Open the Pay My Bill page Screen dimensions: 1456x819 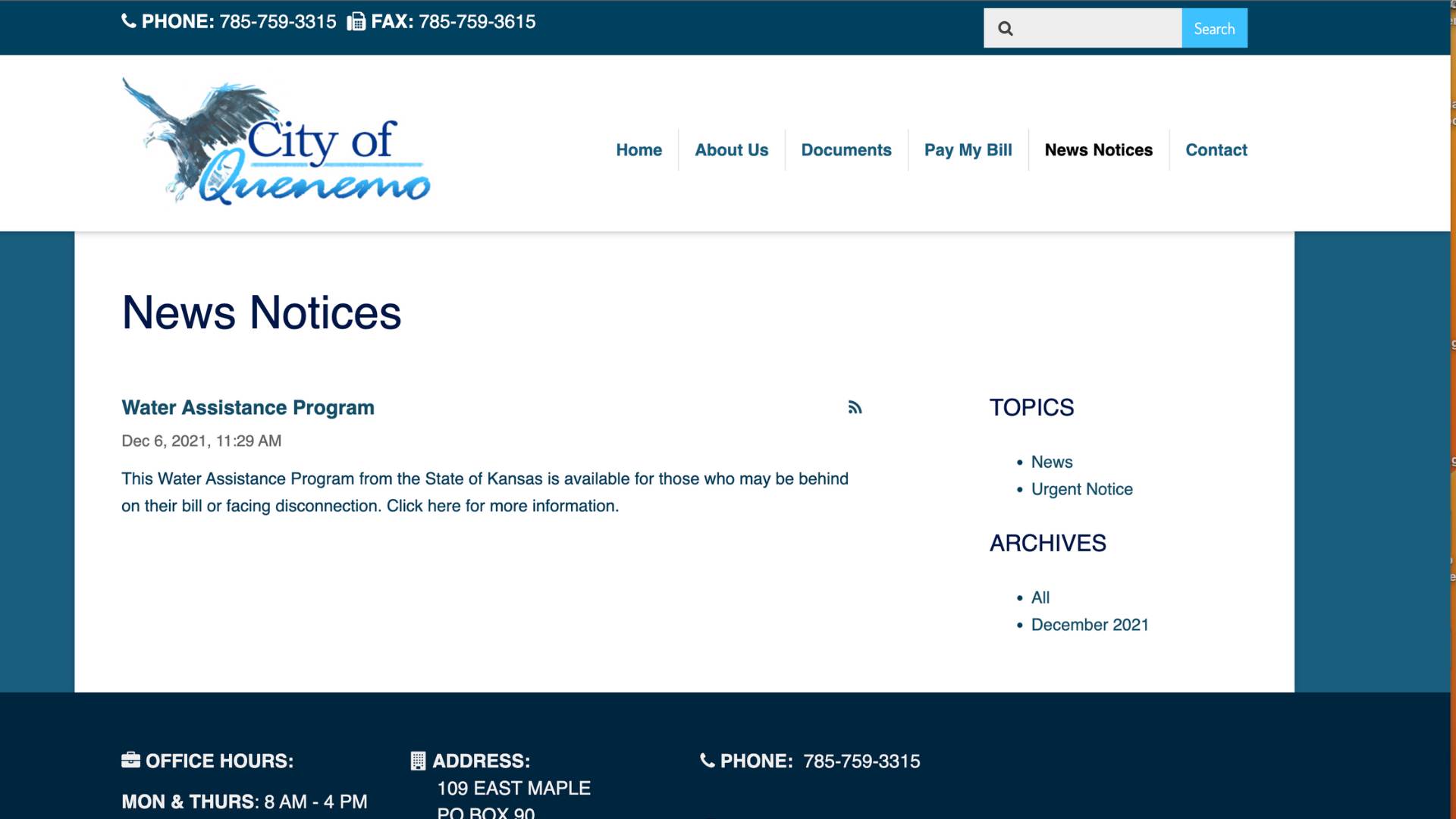(x=968, y=150)
